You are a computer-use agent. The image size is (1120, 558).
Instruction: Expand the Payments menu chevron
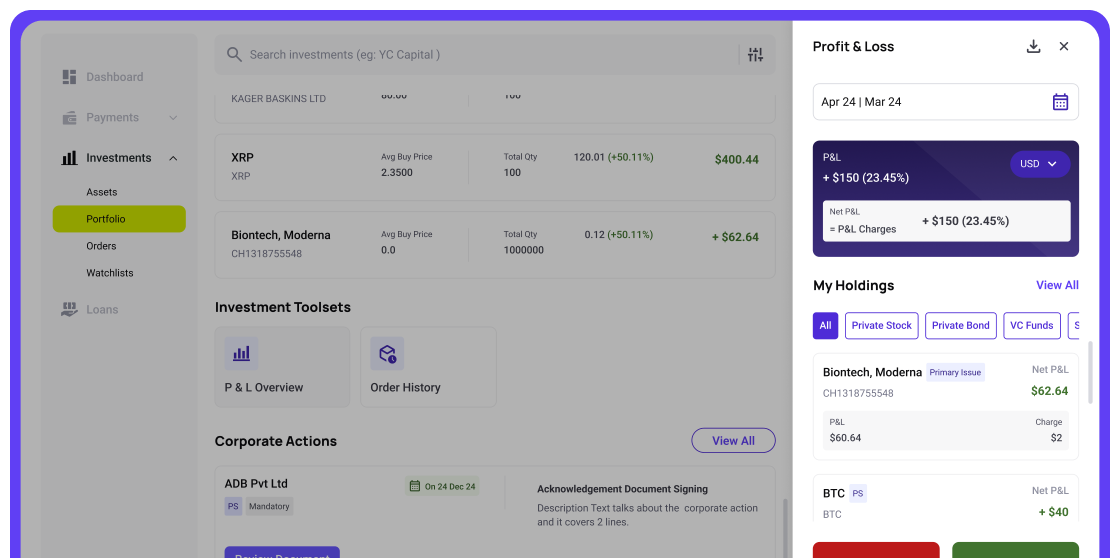pyautogui.click(x=173, y=118)
